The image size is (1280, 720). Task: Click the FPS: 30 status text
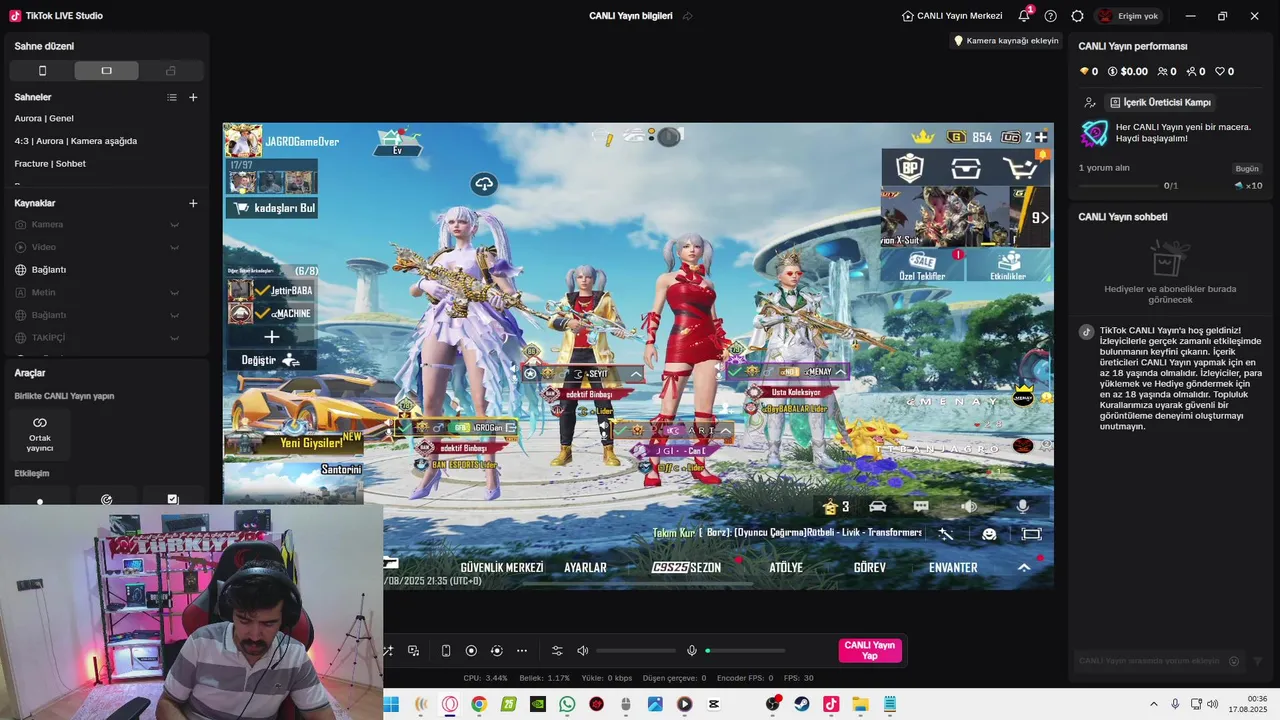[x=798, y=678]
